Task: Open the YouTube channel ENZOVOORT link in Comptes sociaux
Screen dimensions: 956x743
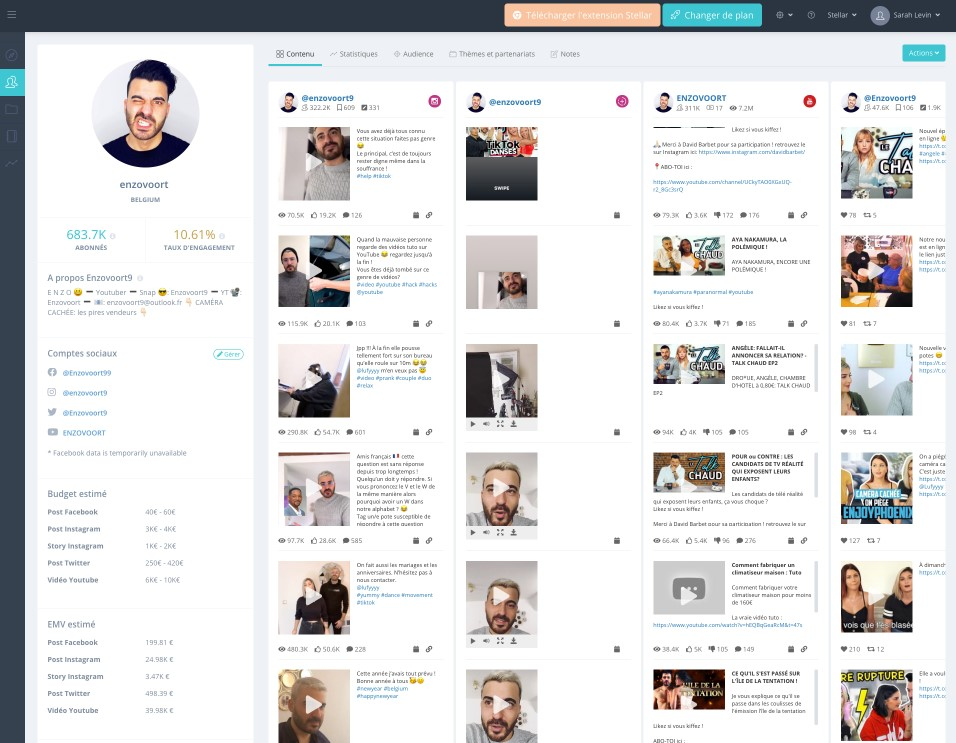Action: [84, 433]
